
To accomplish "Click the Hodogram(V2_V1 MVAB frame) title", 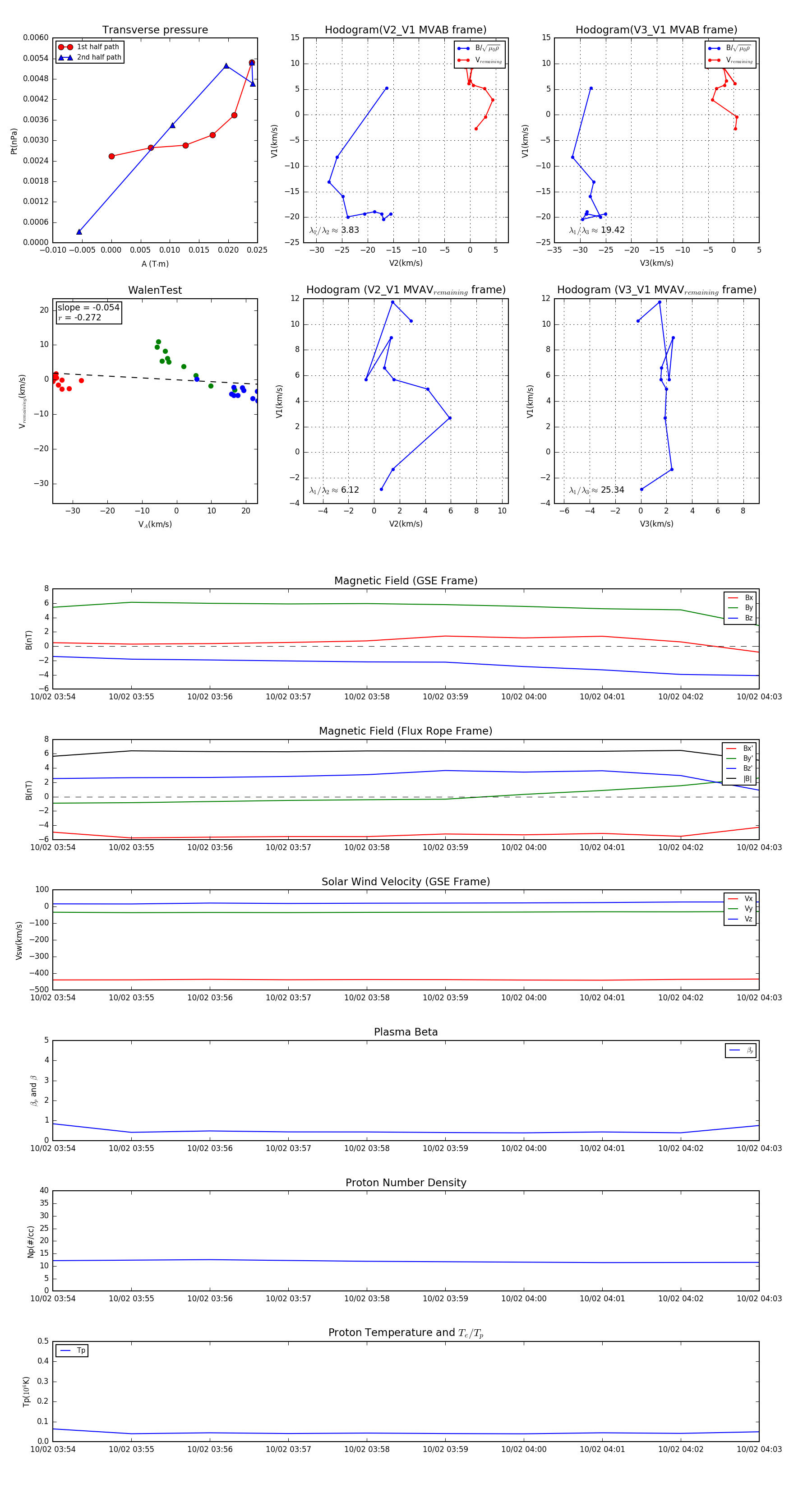I will point(406,29).
